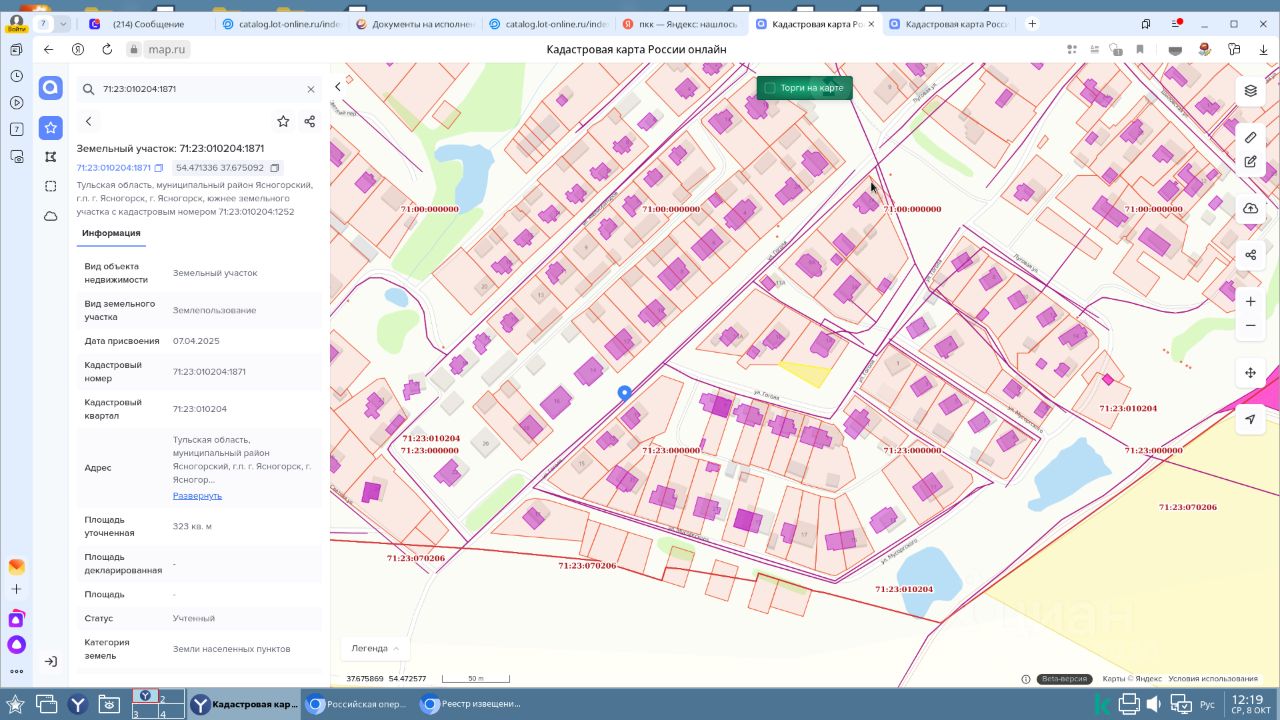Viewport: 1280px width, 720px height.
Task: Zoom out the cadastral map
Action: tap(1250, 326)
